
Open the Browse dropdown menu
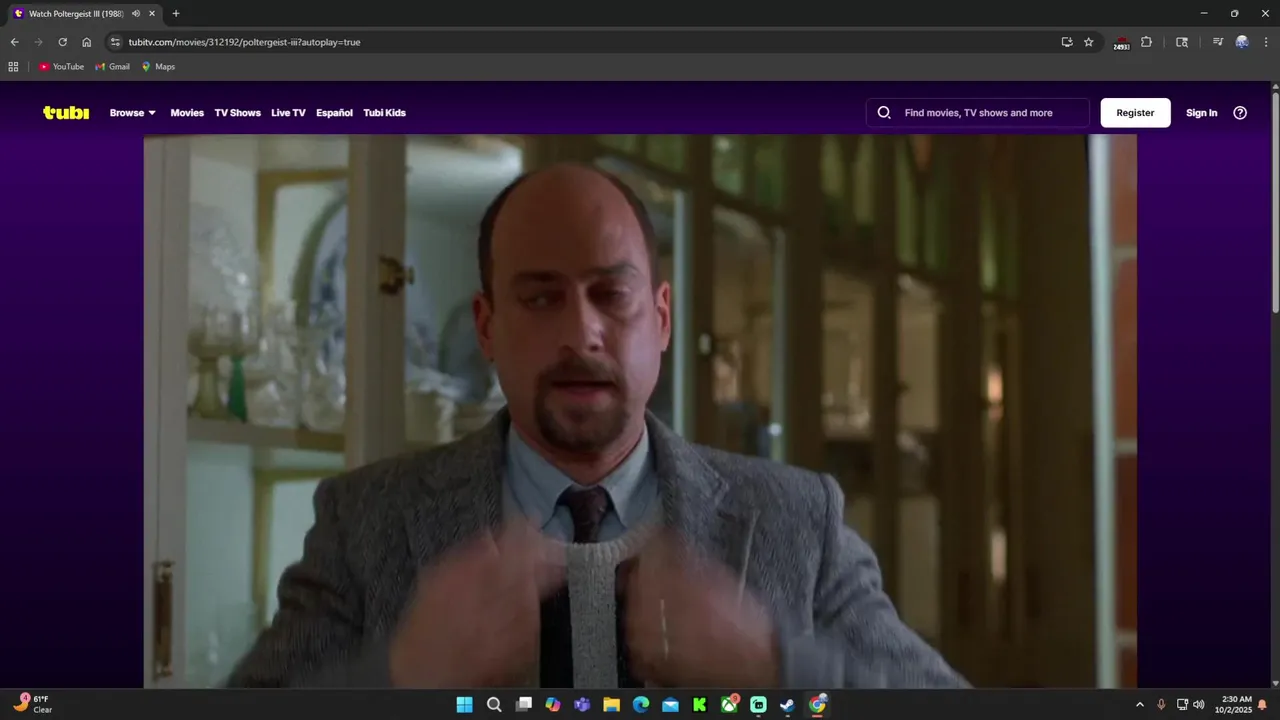click(x=133, y=113)
